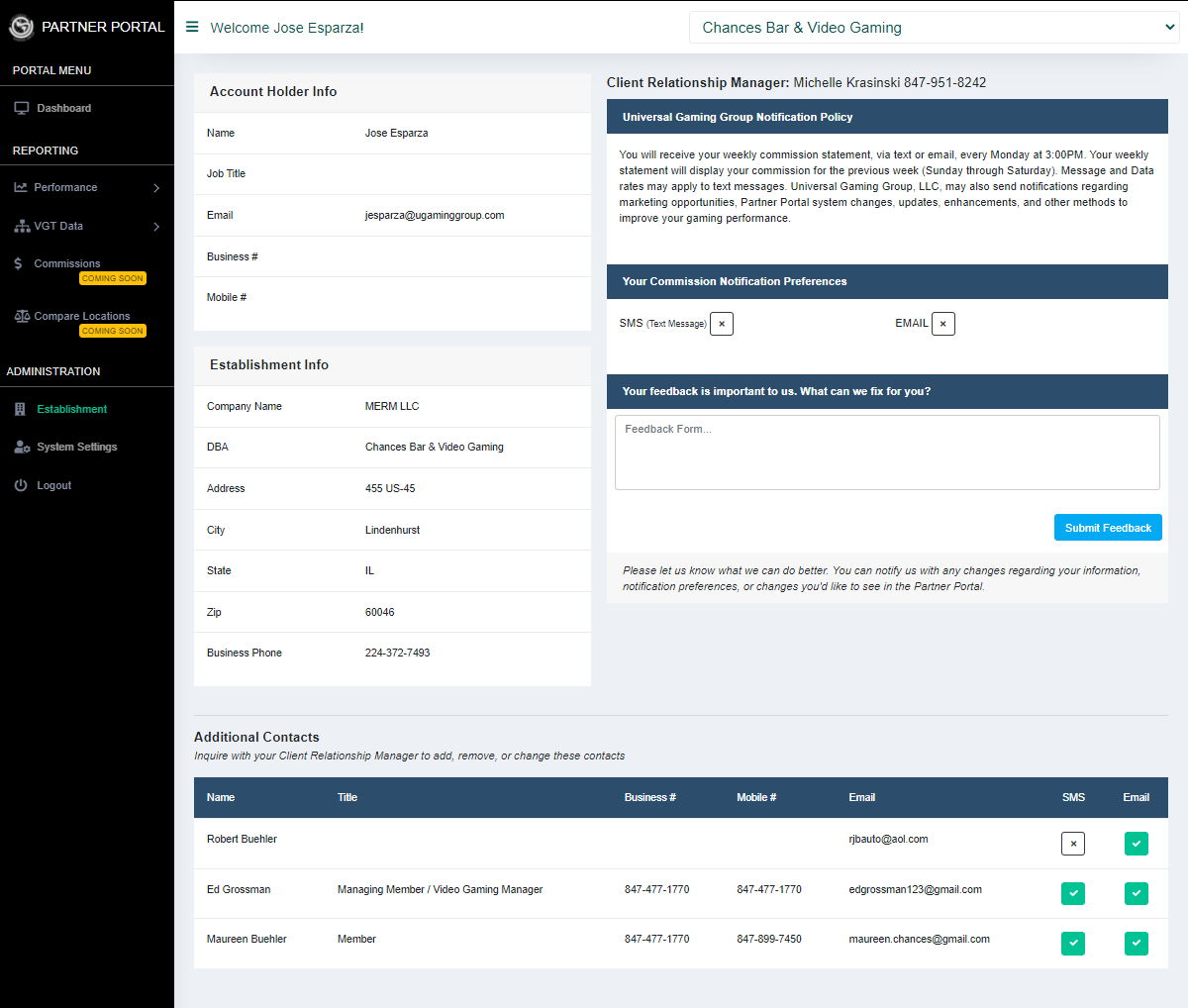Click the email jesparza@ugaminggroup.com
The width and height of the screenshot is (1188, 1008).
click(x=435, y=215)
